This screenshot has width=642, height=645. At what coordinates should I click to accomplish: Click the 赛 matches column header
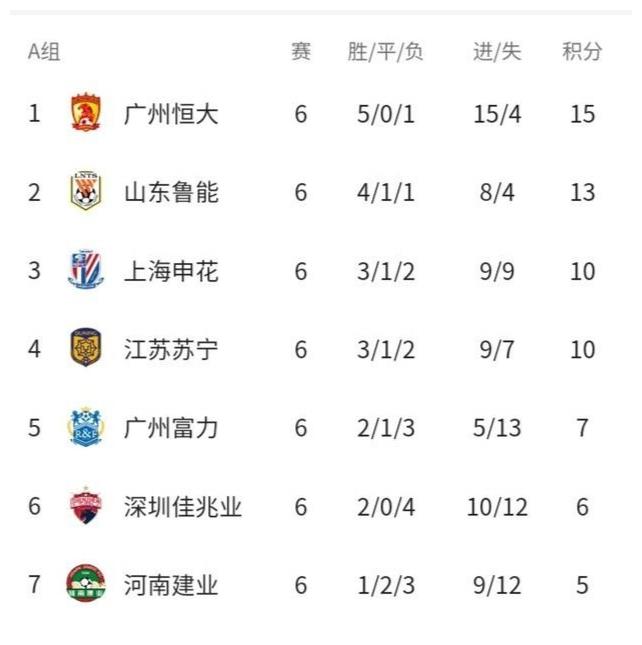point(301,52)
